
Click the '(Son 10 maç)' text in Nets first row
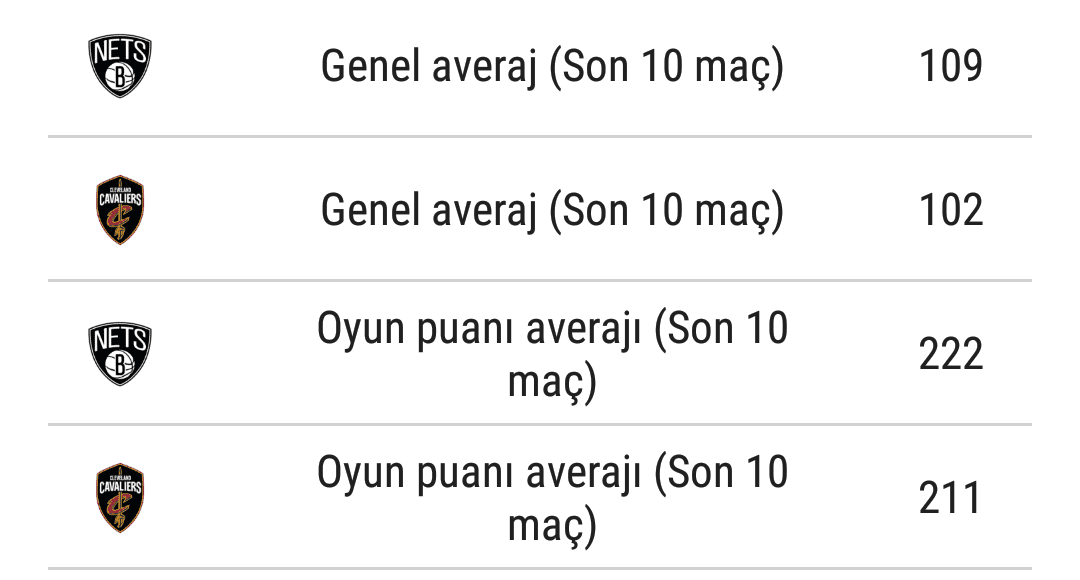tap(667, 68)
